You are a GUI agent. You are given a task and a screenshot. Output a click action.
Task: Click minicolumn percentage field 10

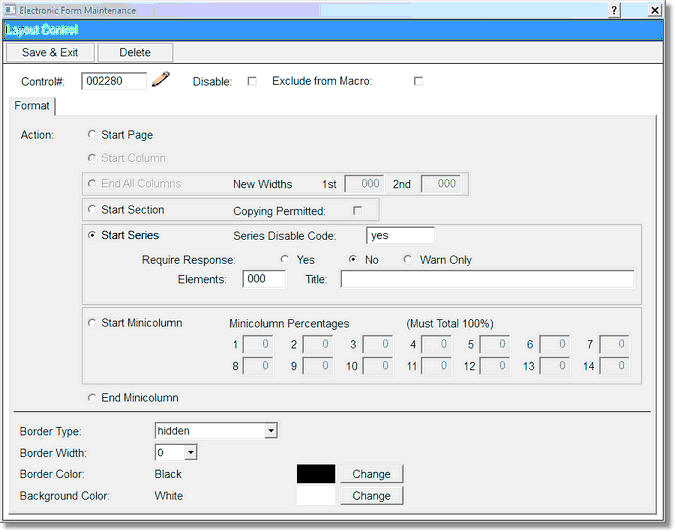coord(378,366)
